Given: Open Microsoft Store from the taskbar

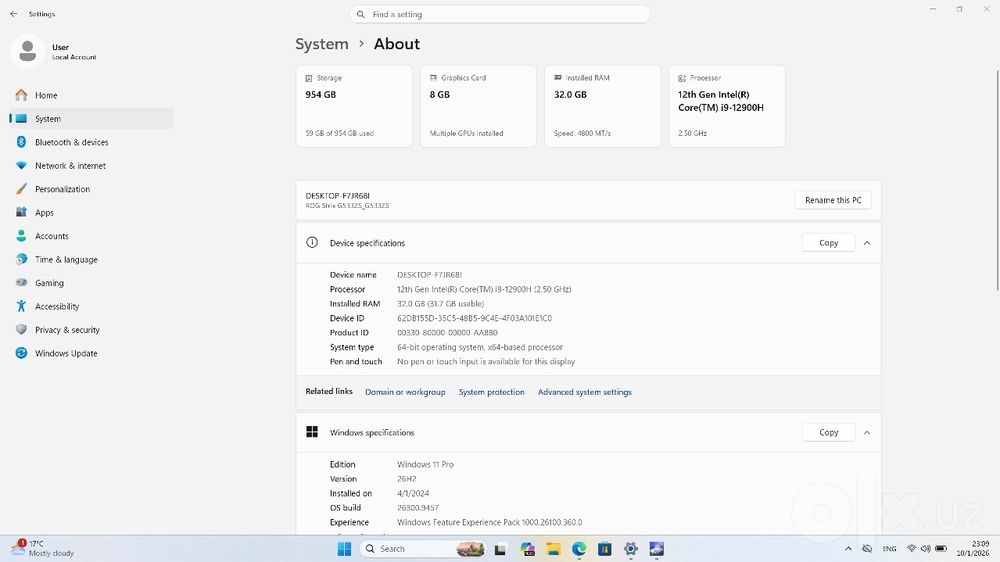Looking at the screenshot, I should pyautogui.click(x=605, y=549).
